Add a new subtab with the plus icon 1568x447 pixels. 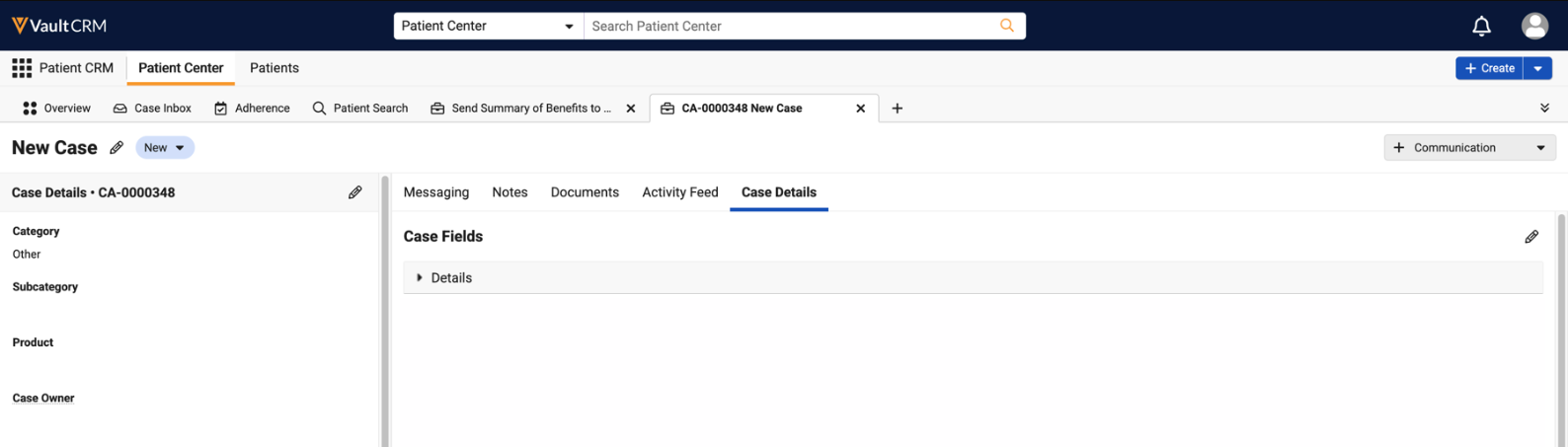tap(897, 109)
